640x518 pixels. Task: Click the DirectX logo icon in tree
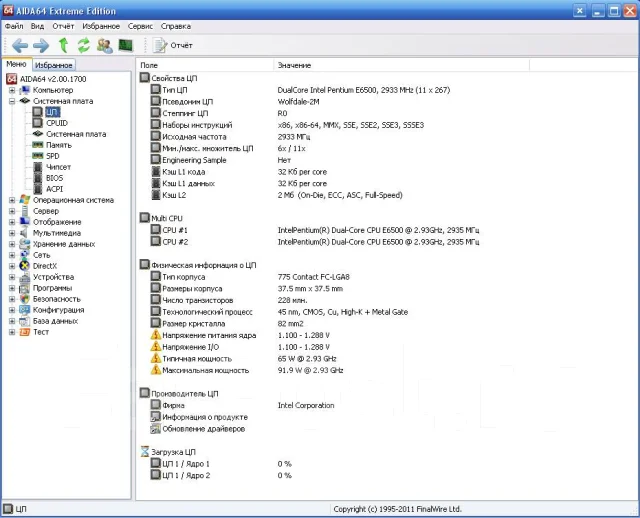click(x=25, y=266)
